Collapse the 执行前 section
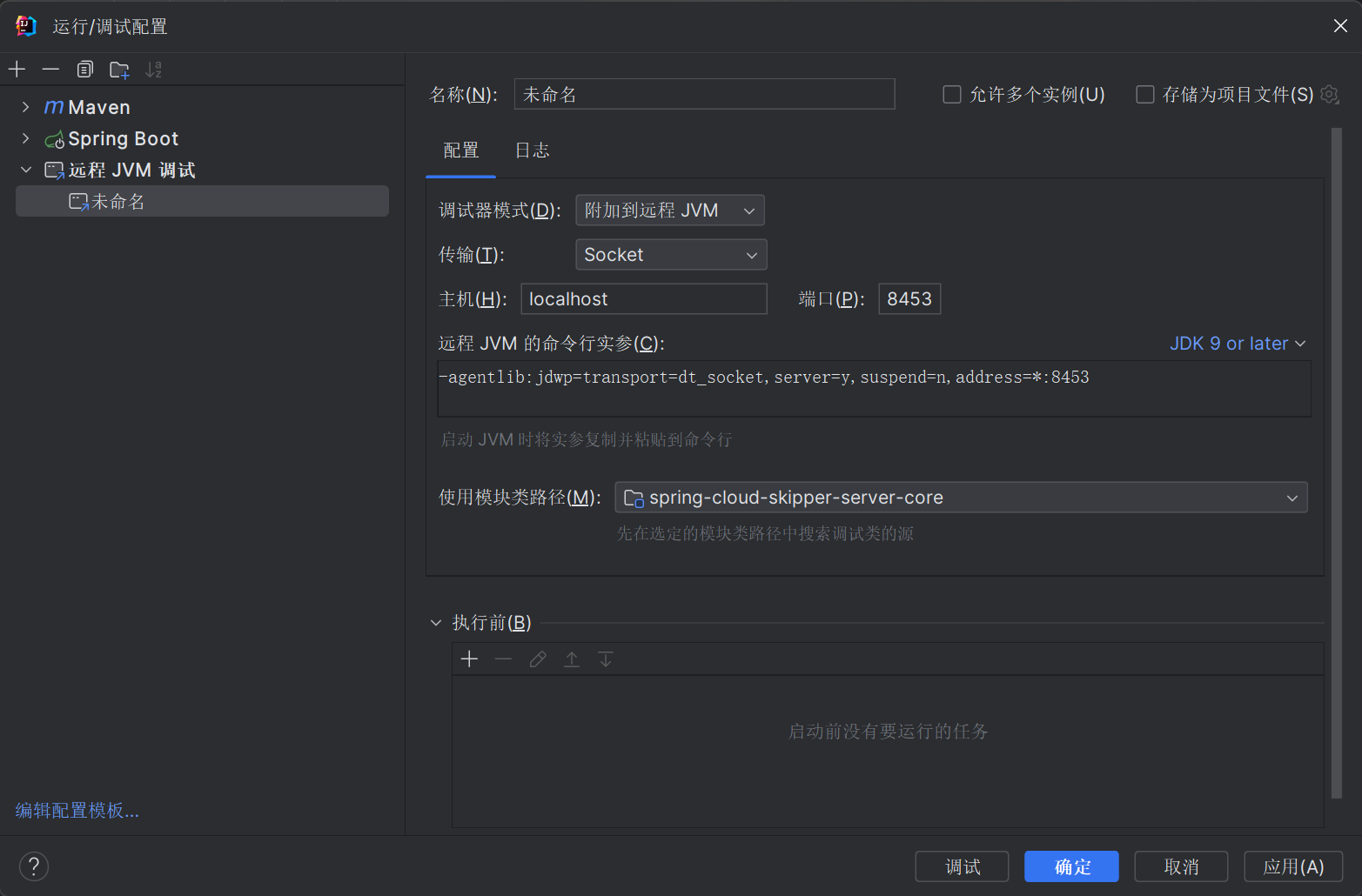 point(436,623)
